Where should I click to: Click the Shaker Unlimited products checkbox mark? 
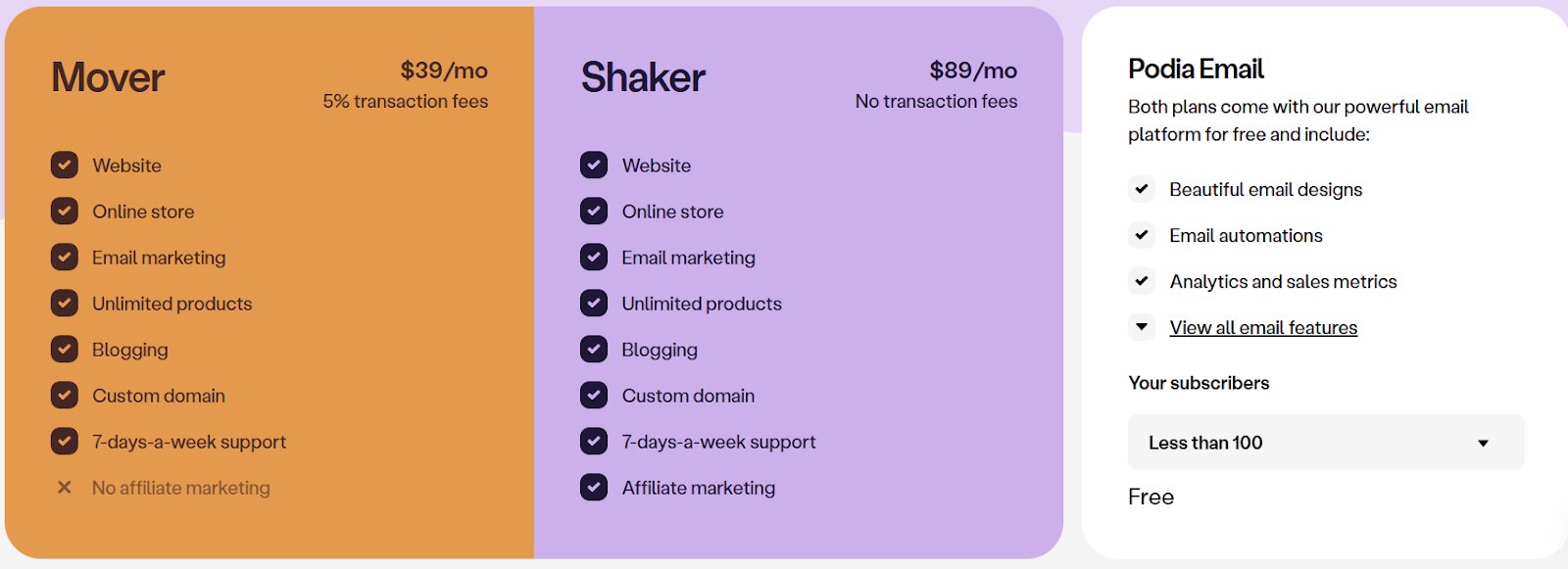[594, 303]
